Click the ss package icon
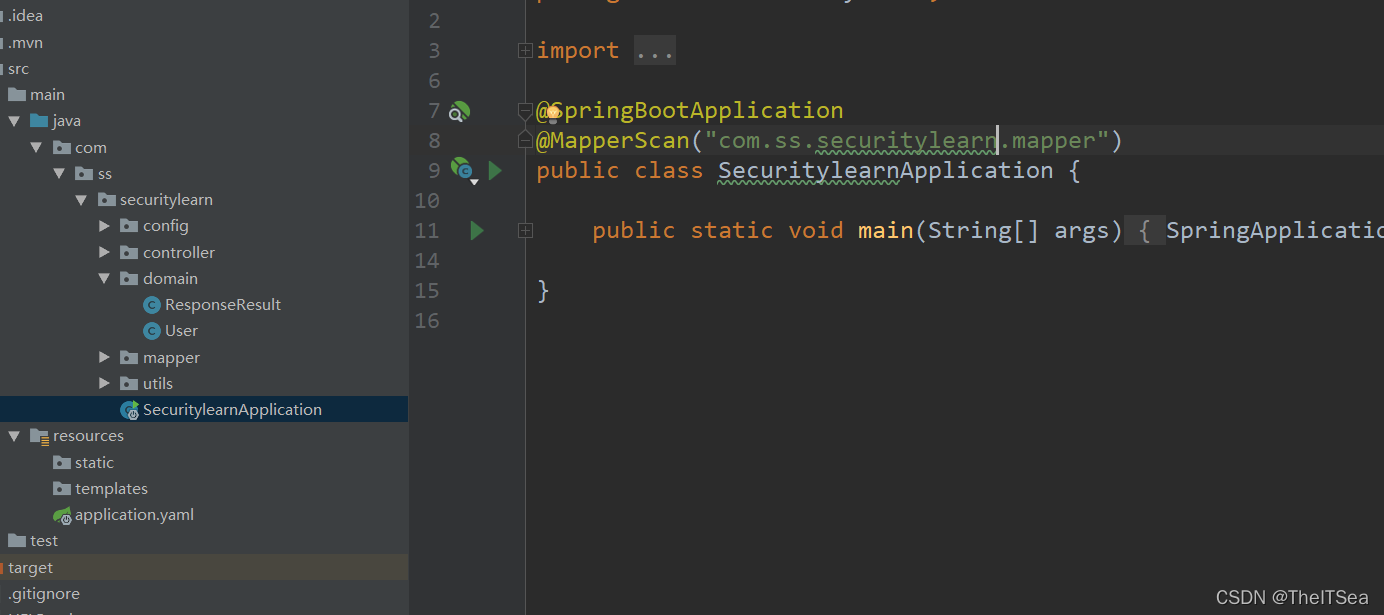1384x615 pixels. click(x=84, y=173)
